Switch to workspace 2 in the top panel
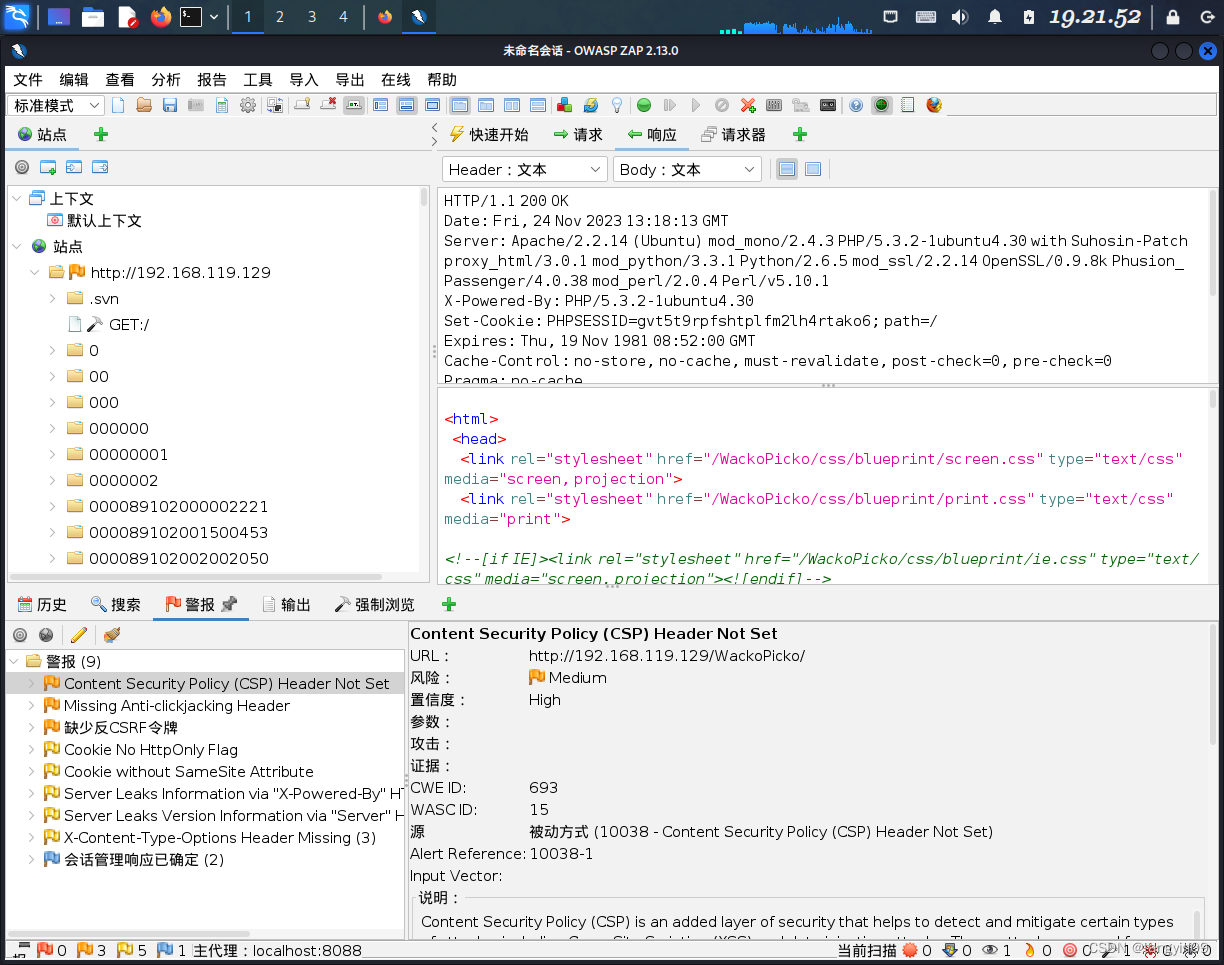The width and height of the screenshot is (1224, 965). 279,16
